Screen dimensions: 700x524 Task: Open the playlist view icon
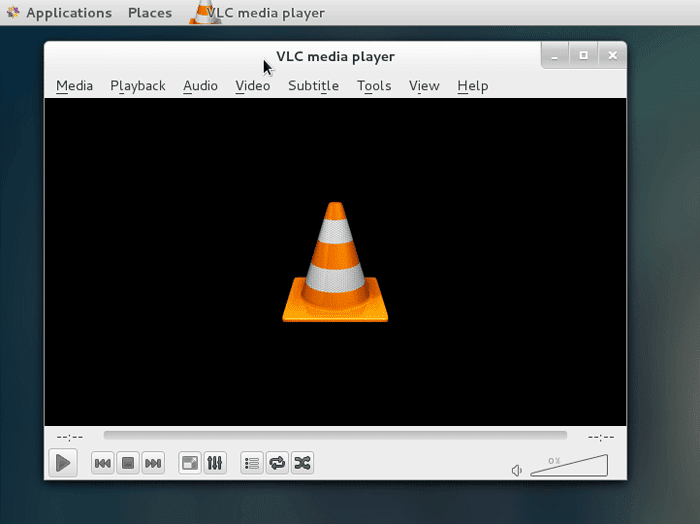click(252, 463)
